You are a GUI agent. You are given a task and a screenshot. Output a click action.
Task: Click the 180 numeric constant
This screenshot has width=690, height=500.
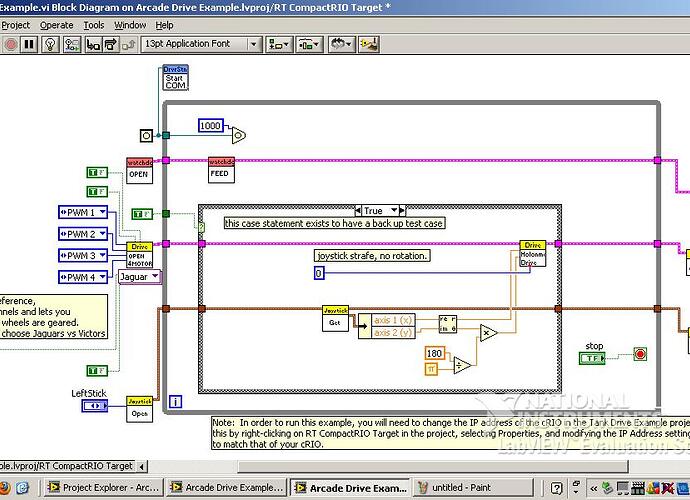pyautogui.click(x=434, y=353)
